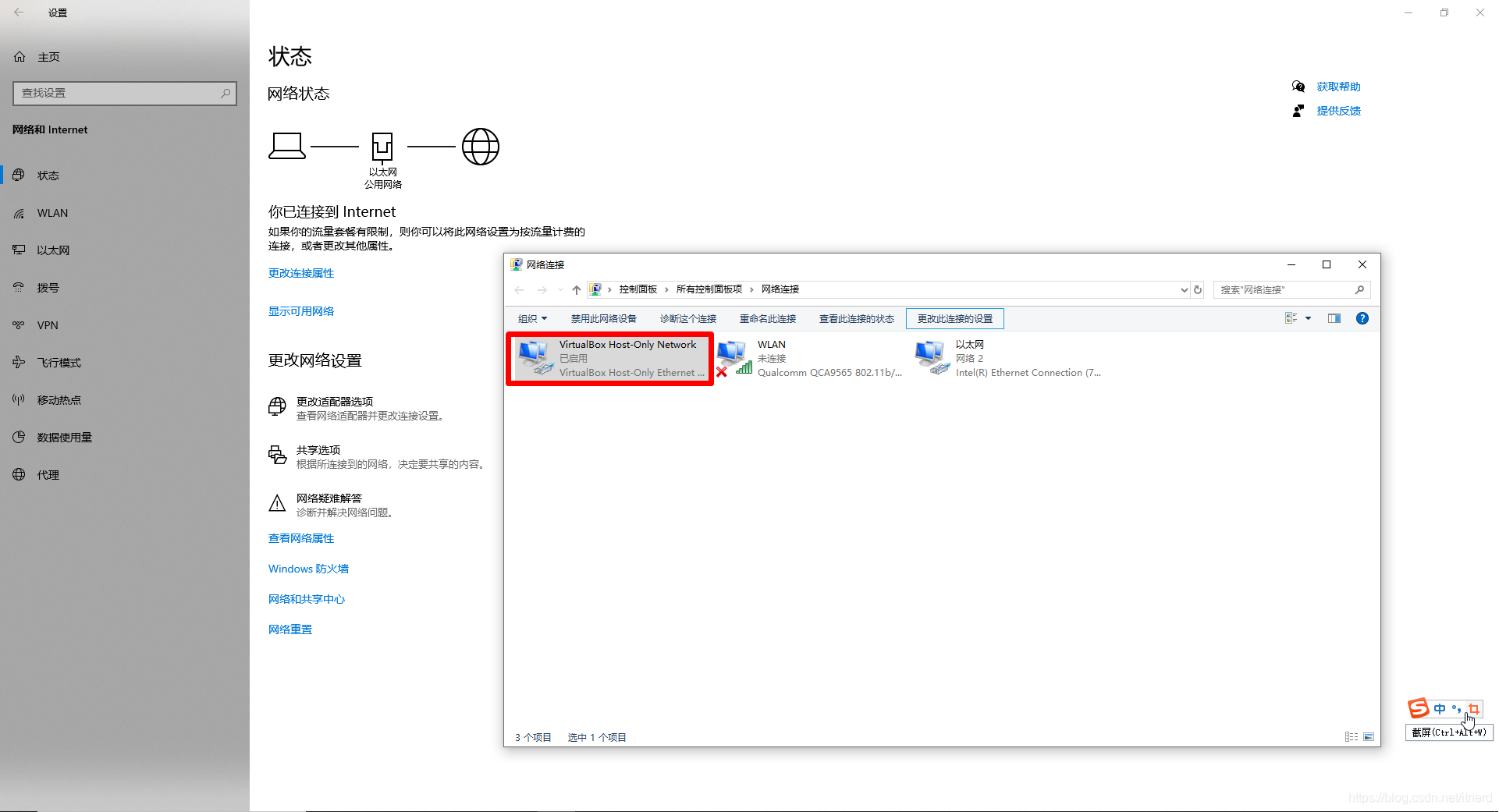Screen dimensions: 1499x812
Task: Select the WLAN adapter
Action: click(x=810, y=359)
